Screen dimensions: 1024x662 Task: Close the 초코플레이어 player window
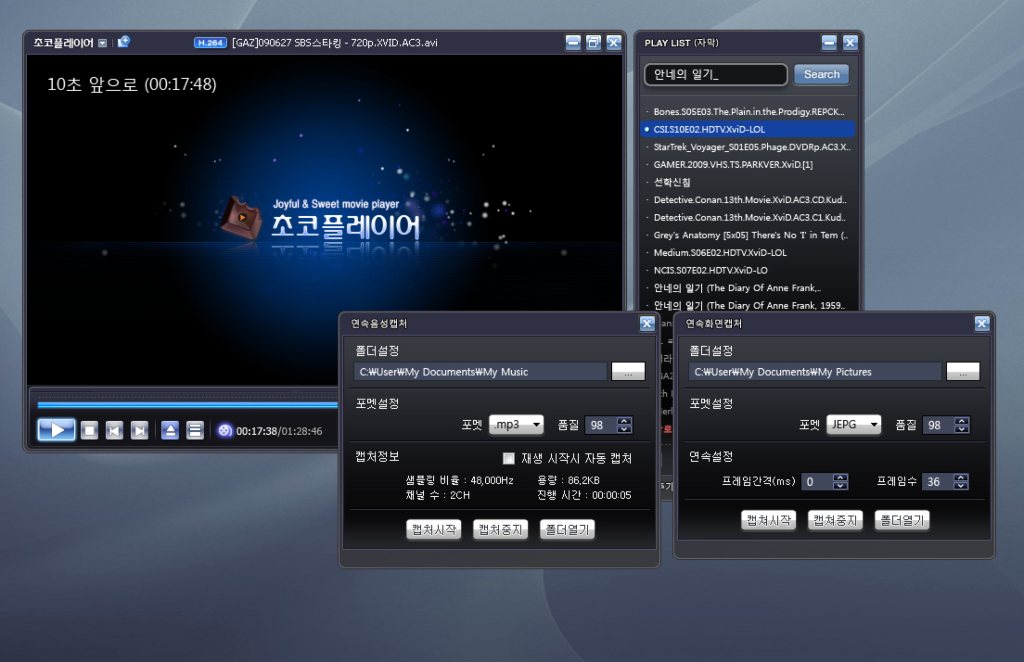(613, 42)
